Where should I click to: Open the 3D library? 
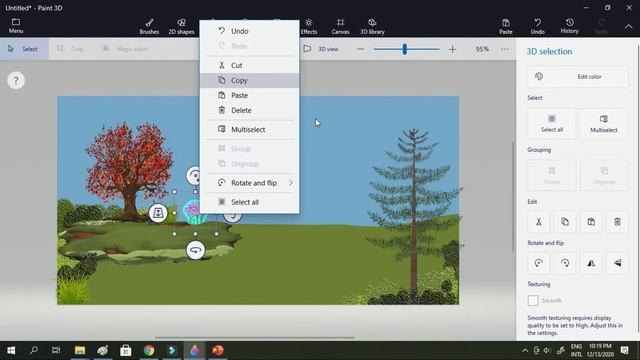372,26
